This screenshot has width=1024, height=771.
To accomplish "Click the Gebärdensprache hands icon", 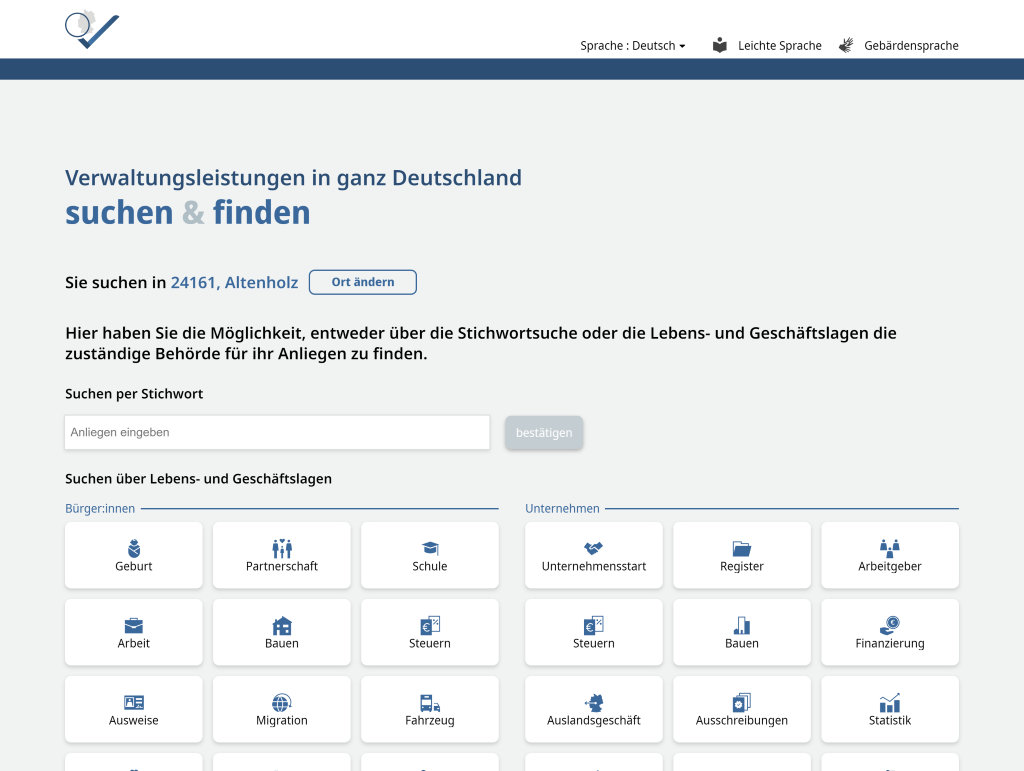I will 846,45.
